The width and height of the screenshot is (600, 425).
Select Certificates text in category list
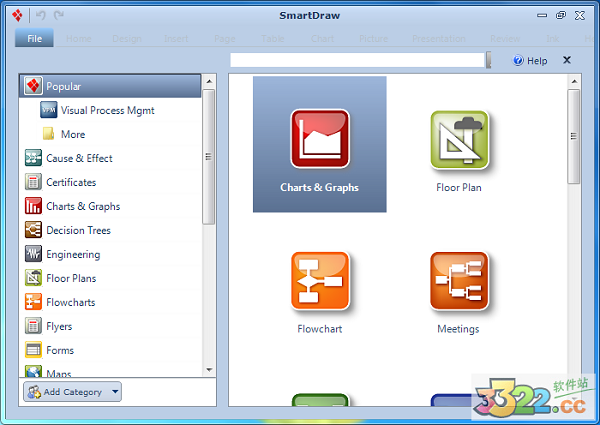tap(71, 182)
